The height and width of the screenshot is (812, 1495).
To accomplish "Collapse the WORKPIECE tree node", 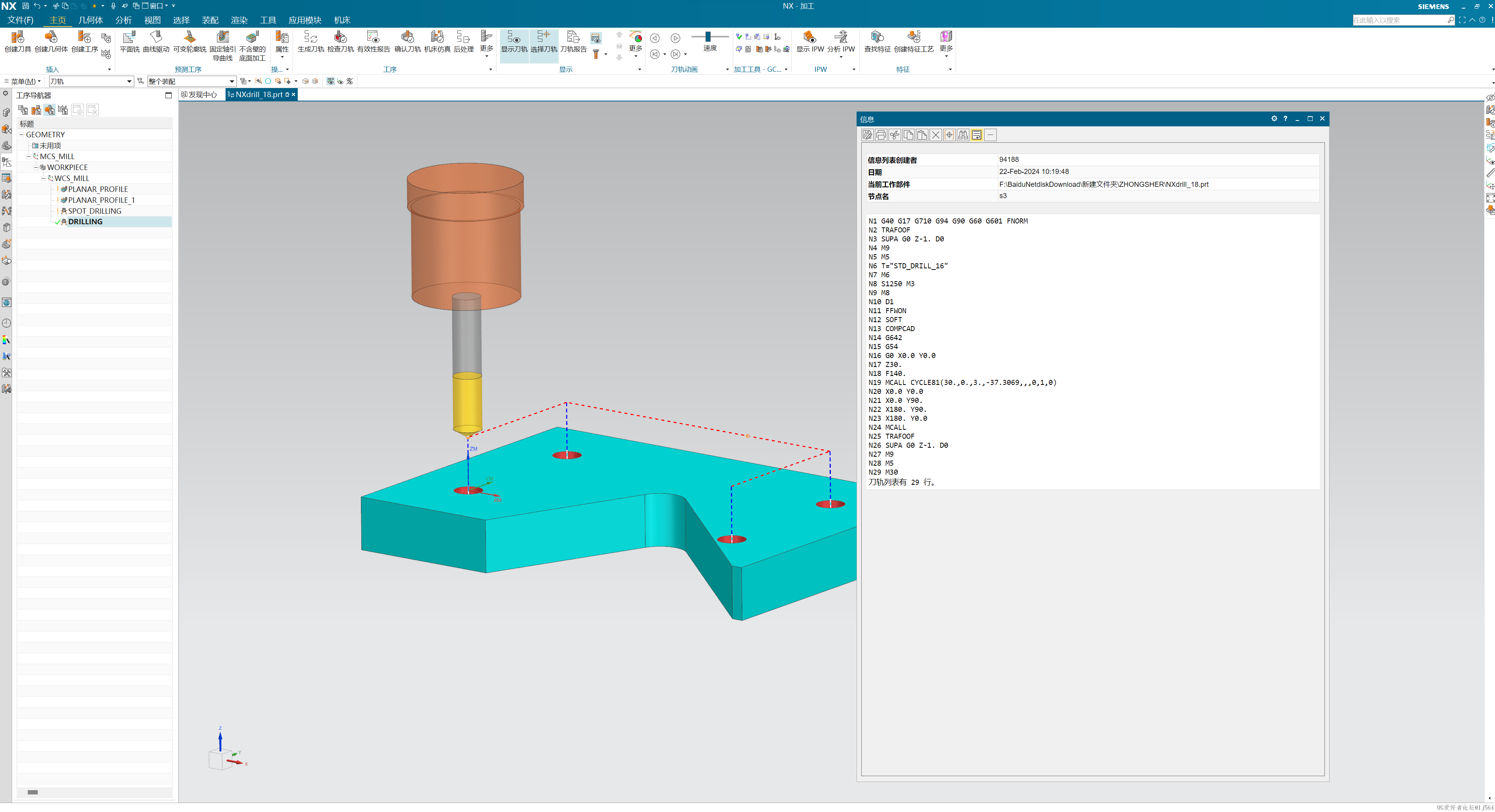I will tap(36, 167).
